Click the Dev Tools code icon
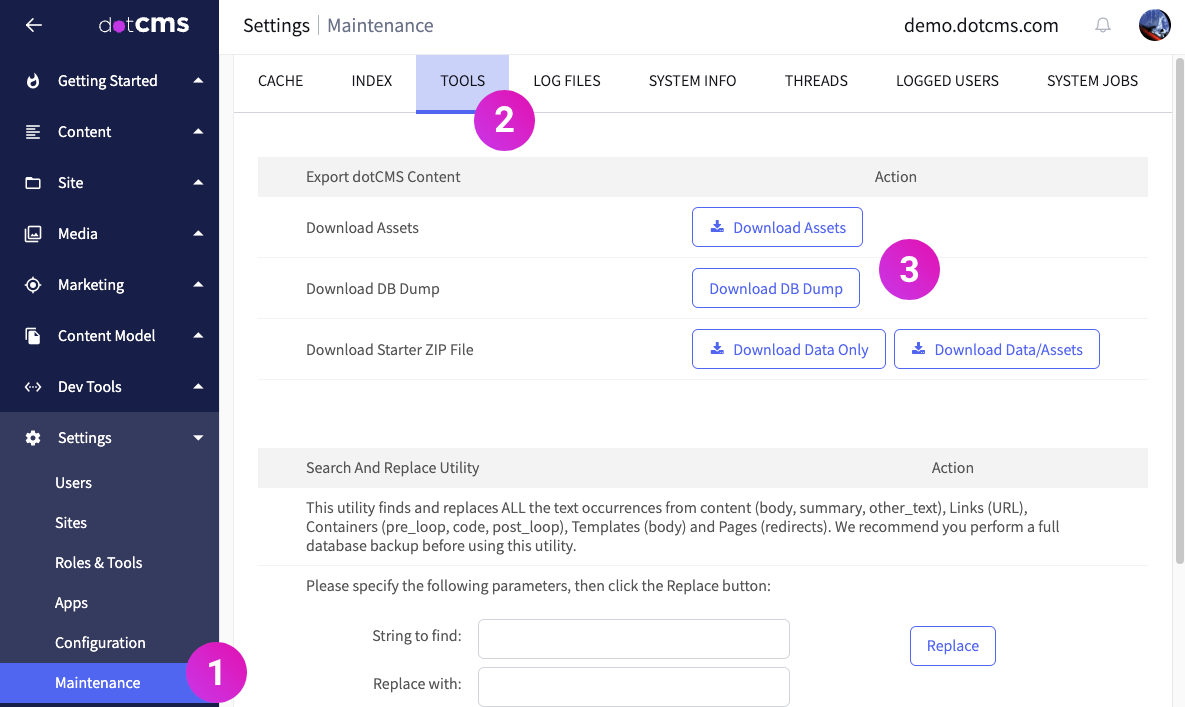 33,387
